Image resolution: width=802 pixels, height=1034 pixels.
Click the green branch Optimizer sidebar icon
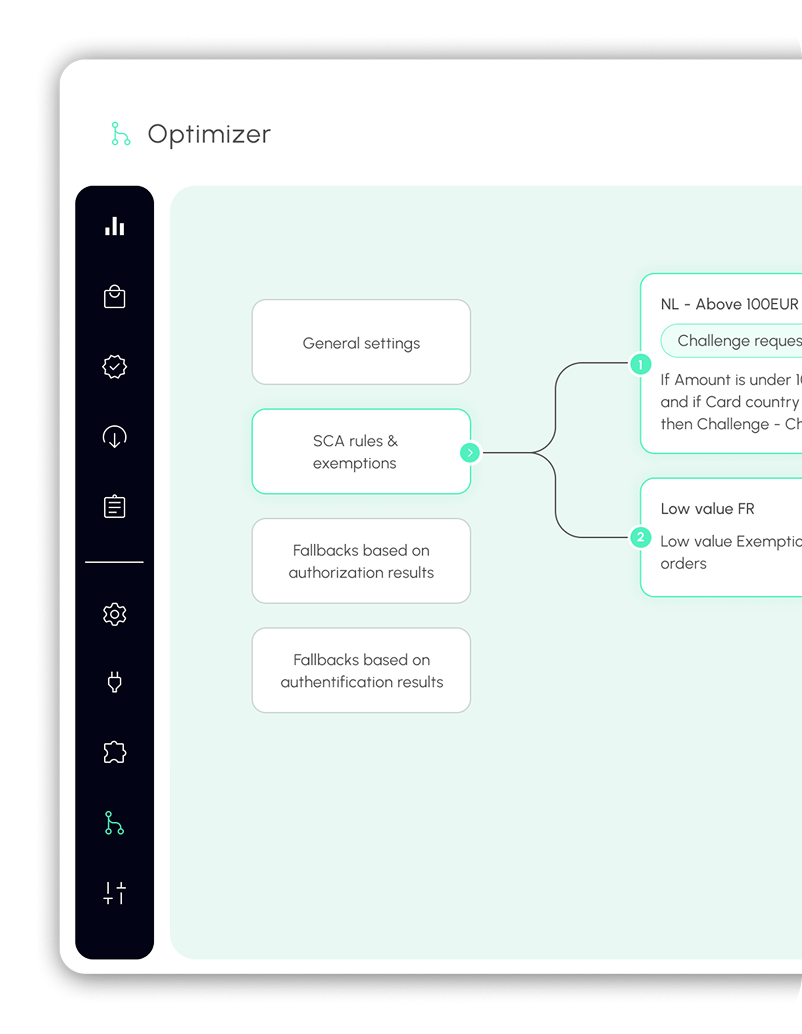115,823
